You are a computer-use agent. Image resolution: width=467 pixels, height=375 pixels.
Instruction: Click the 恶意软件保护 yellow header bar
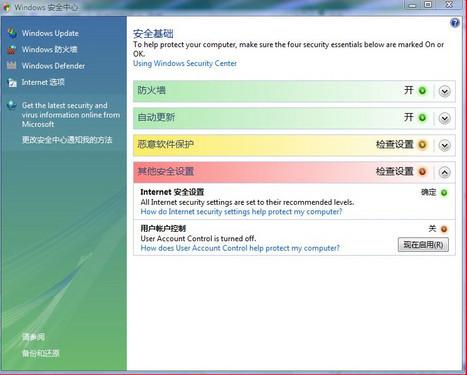[294, 145]
